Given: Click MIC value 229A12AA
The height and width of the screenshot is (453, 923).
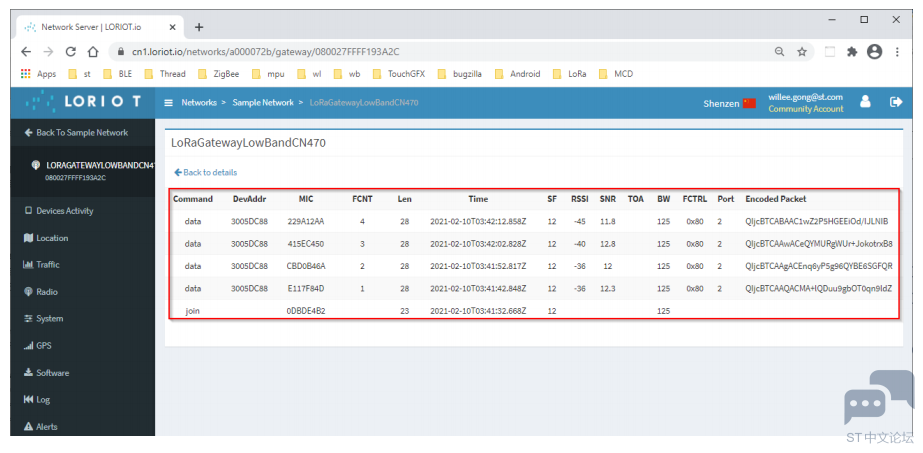Looking at the screenshot, I should pyautogui.click(x=306, y=221).
